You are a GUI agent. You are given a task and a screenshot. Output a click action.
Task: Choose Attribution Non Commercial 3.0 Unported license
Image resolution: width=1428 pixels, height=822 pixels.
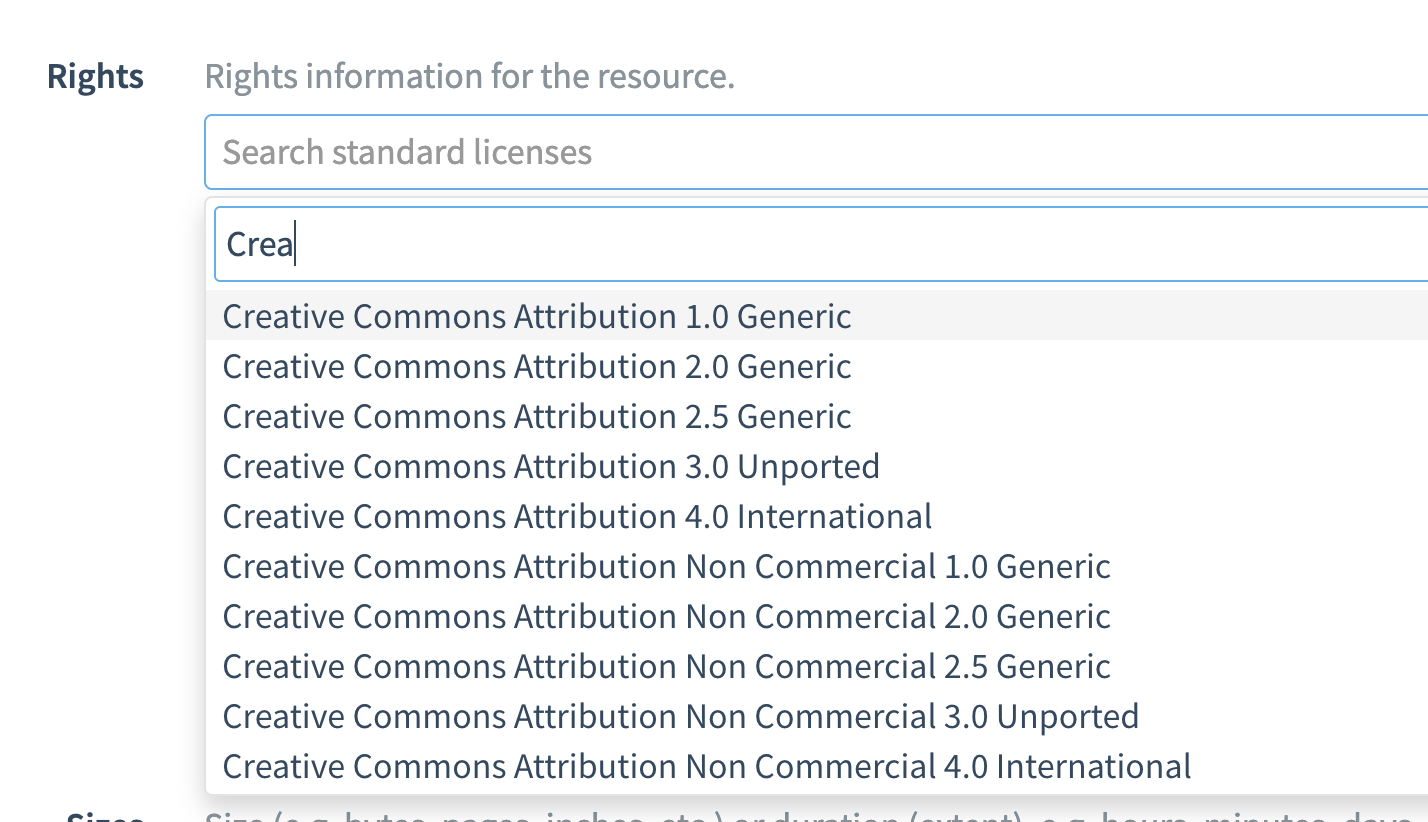[x=680, y=715]
